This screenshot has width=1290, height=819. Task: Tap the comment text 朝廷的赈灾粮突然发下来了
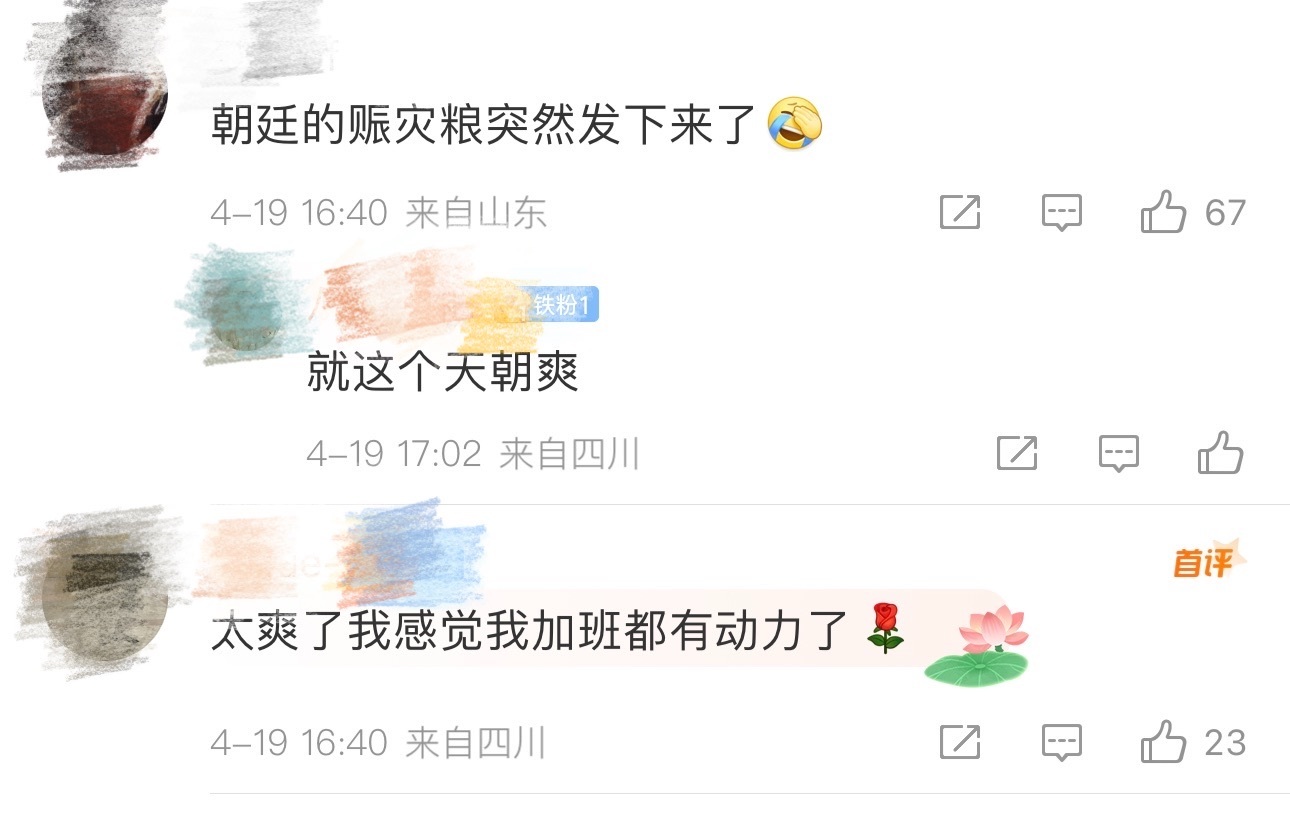pos(483,127)
